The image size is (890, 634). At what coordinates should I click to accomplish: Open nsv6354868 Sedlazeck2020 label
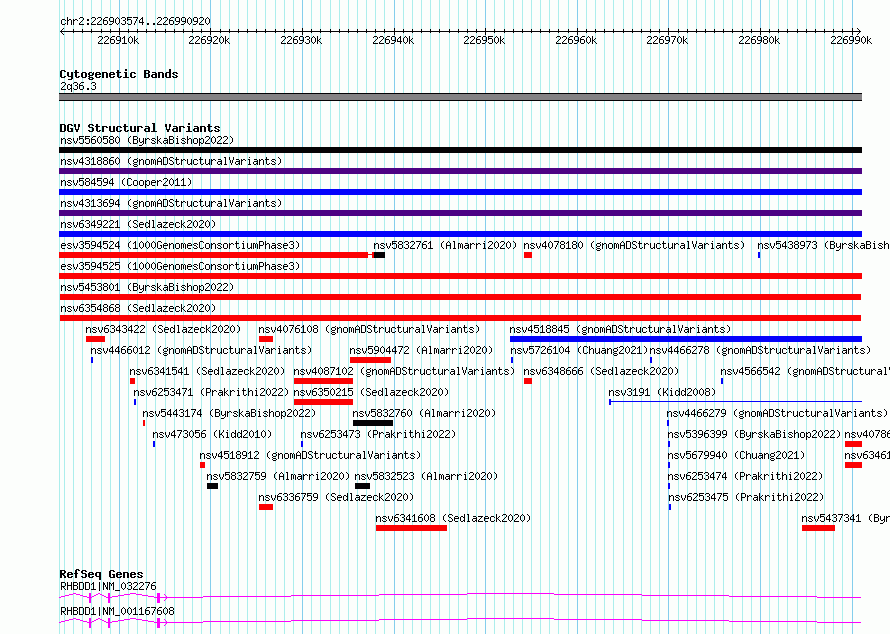(138, 308)
